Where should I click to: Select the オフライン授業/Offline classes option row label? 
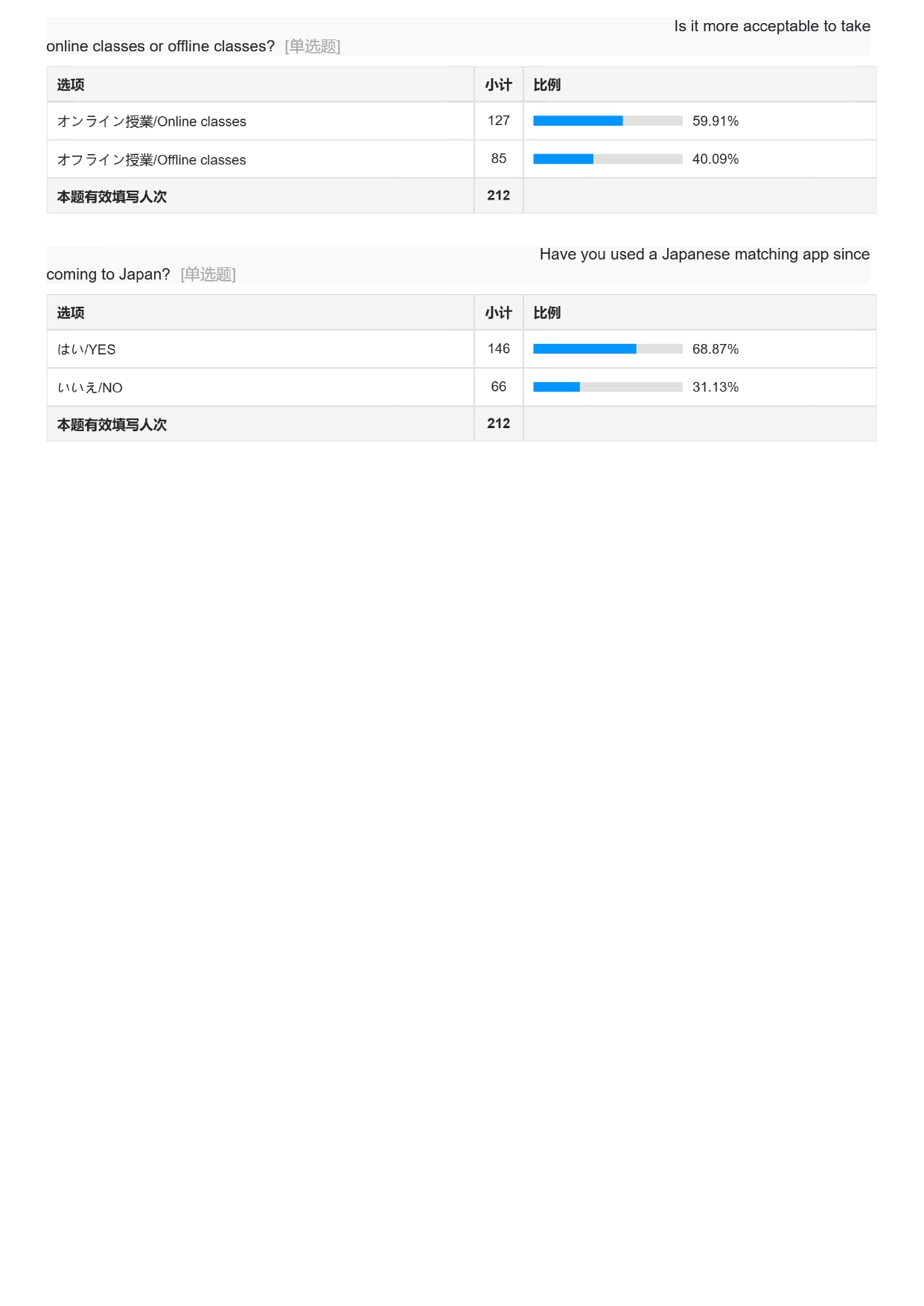[152, 159]
